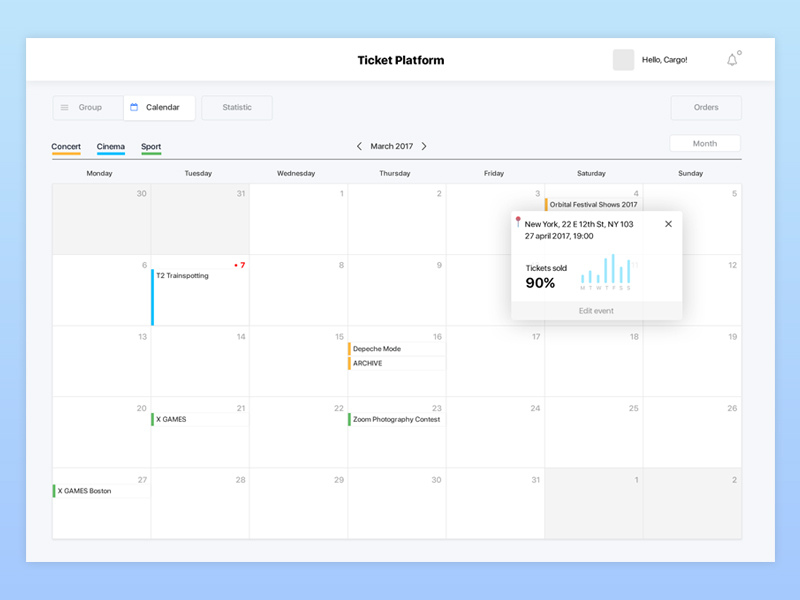Click the tickets sold bar chart
This screenshot has width=800, height=600.
click(607, 272)
